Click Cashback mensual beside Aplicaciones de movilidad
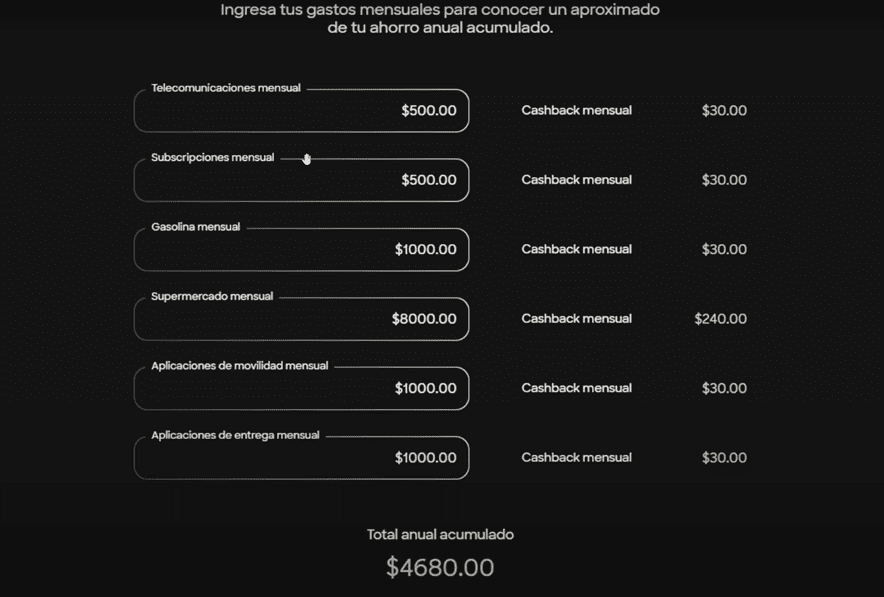This screenshot has width=884, height=597. 576,388
